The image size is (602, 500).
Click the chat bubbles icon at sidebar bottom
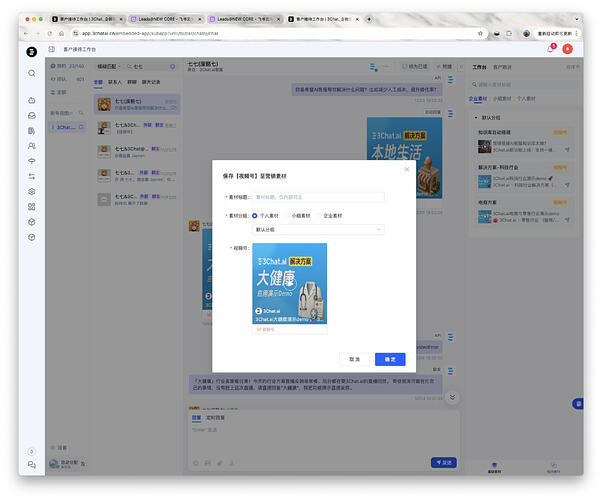[x=32, y=465]
